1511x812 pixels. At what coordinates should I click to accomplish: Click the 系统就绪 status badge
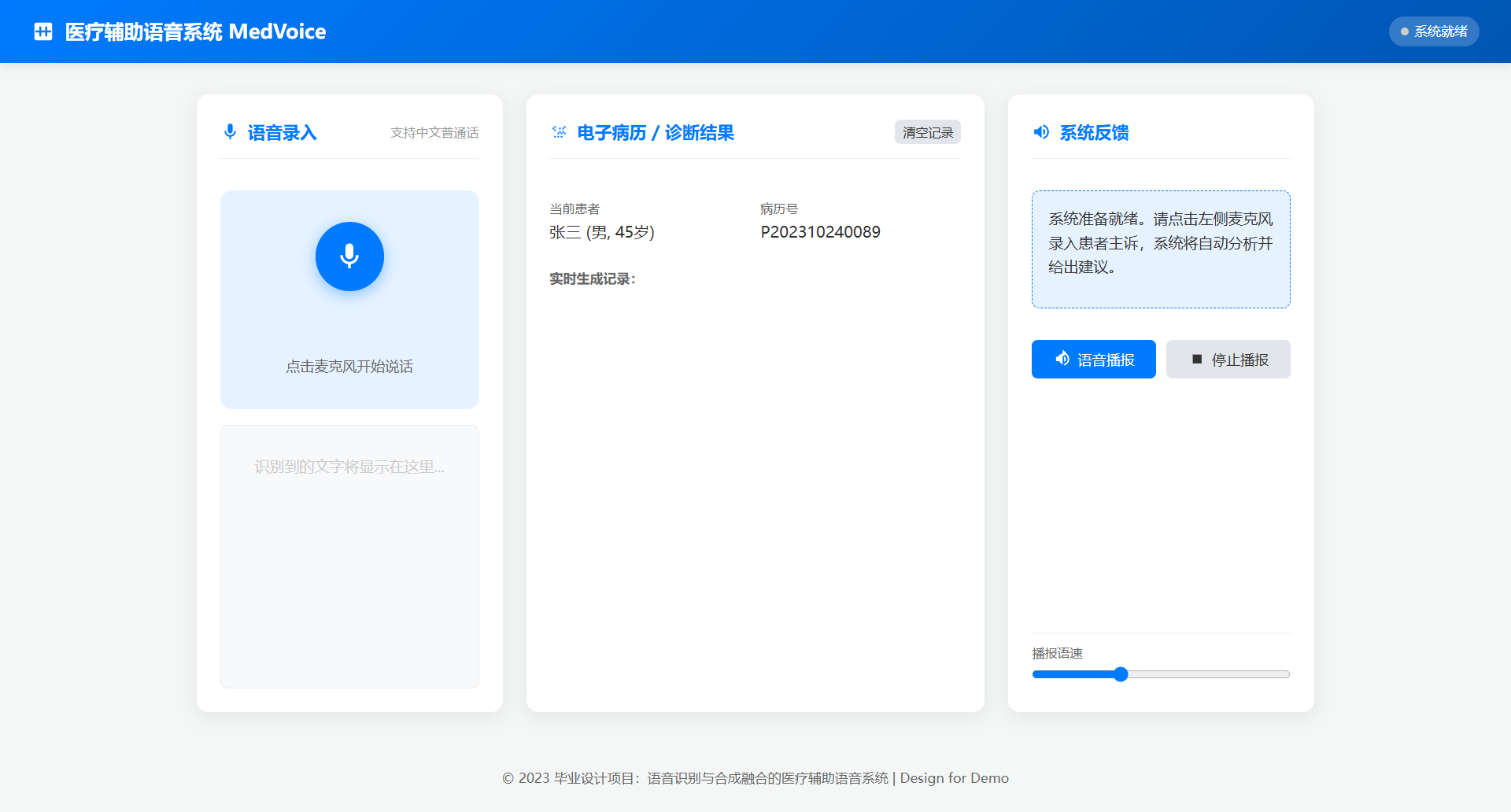click(x=1434, y=31)
